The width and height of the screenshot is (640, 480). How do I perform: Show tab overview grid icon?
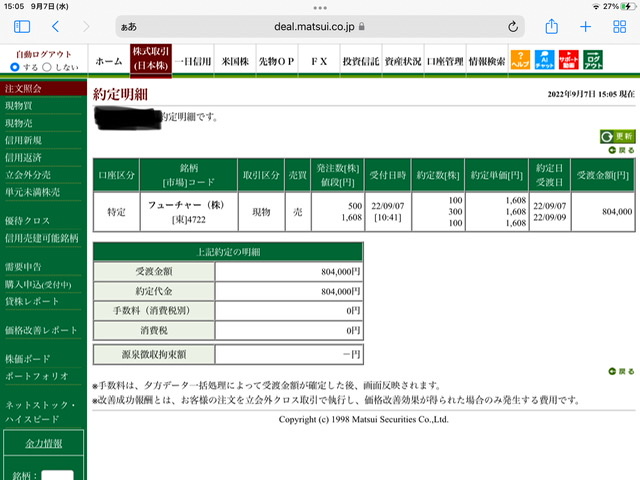tap(619, 27)
